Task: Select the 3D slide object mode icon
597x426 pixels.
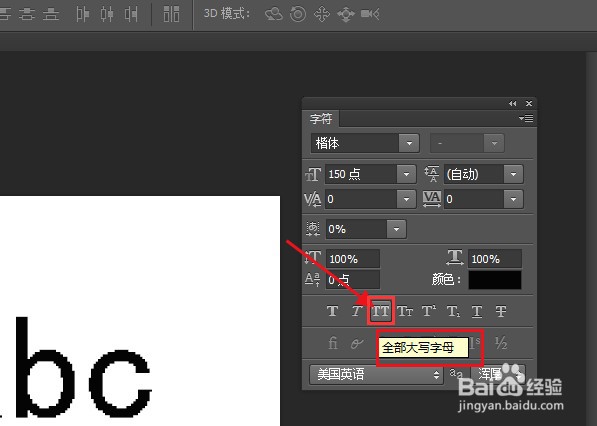Action: pos(346,14)
